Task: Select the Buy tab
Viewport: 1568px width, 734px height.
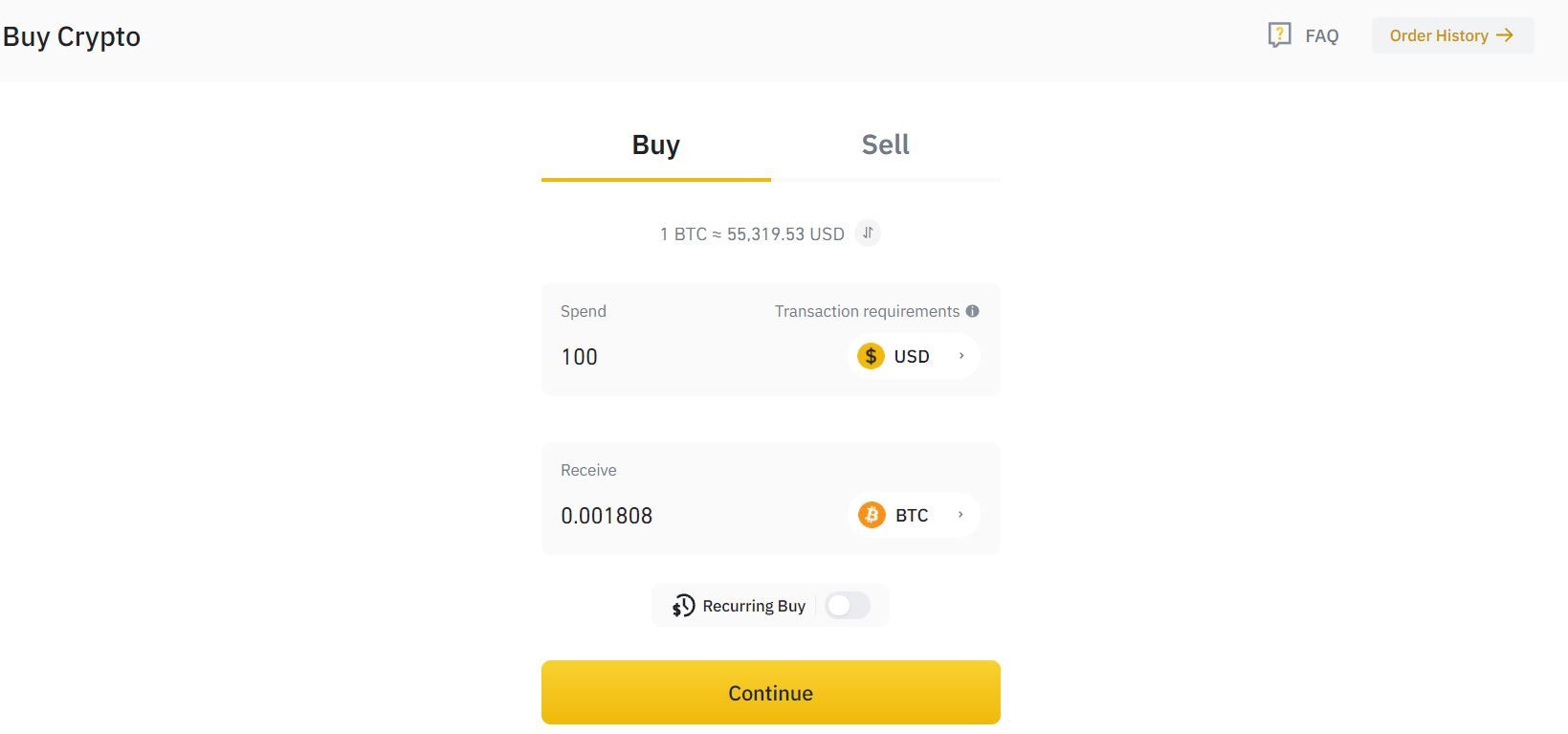Action: point(655,145)
